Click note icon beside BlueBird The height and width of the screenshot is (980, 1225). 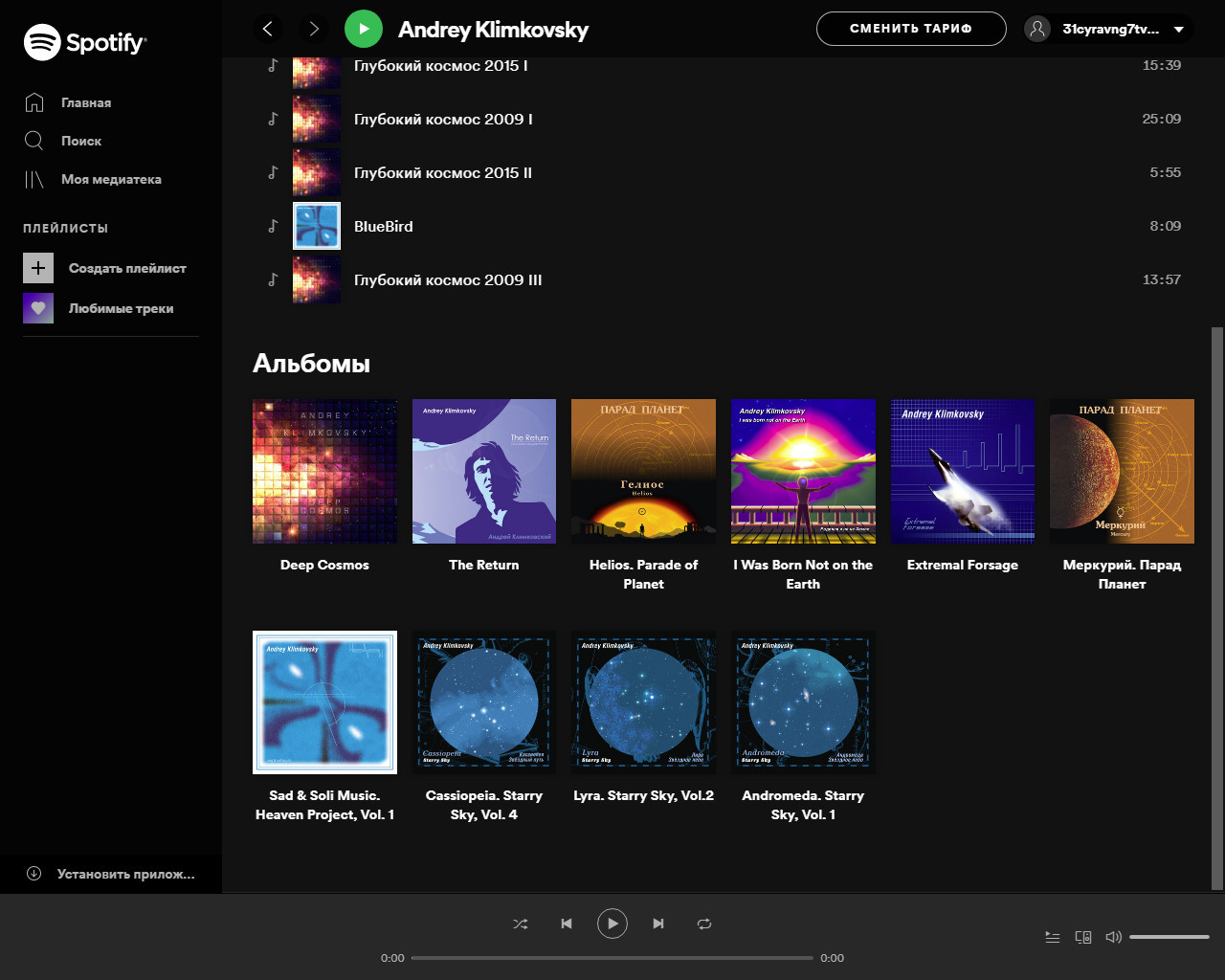point(273,226)
